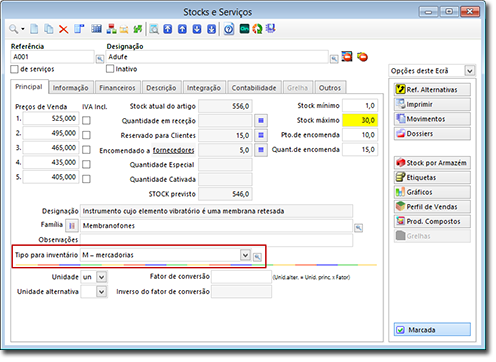Select the Principal tab
The image size is (496, 362).
point(29,87)
